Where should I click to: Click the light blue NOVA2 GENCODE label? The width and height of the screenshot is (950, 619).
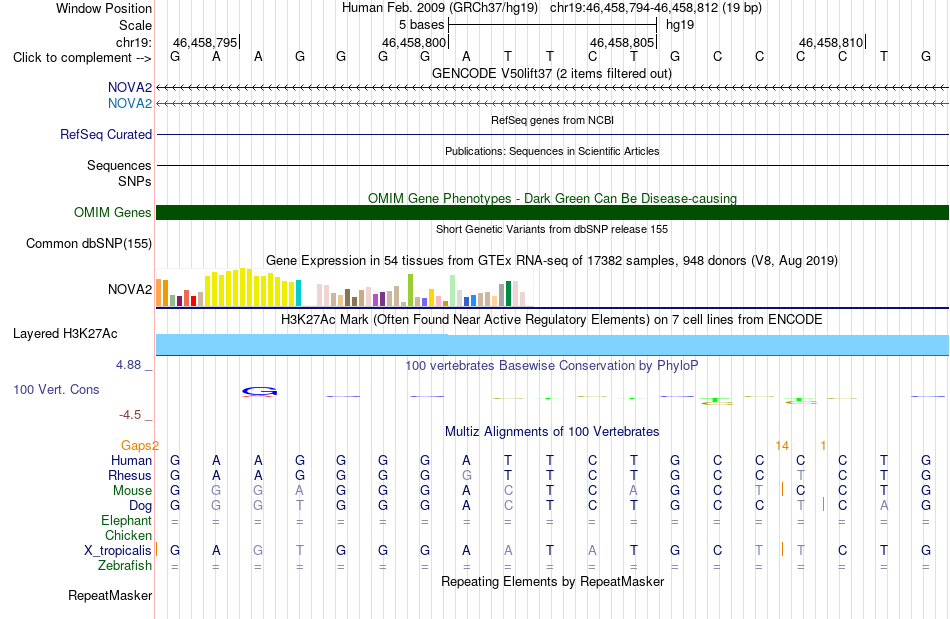[x=130, y=104]
